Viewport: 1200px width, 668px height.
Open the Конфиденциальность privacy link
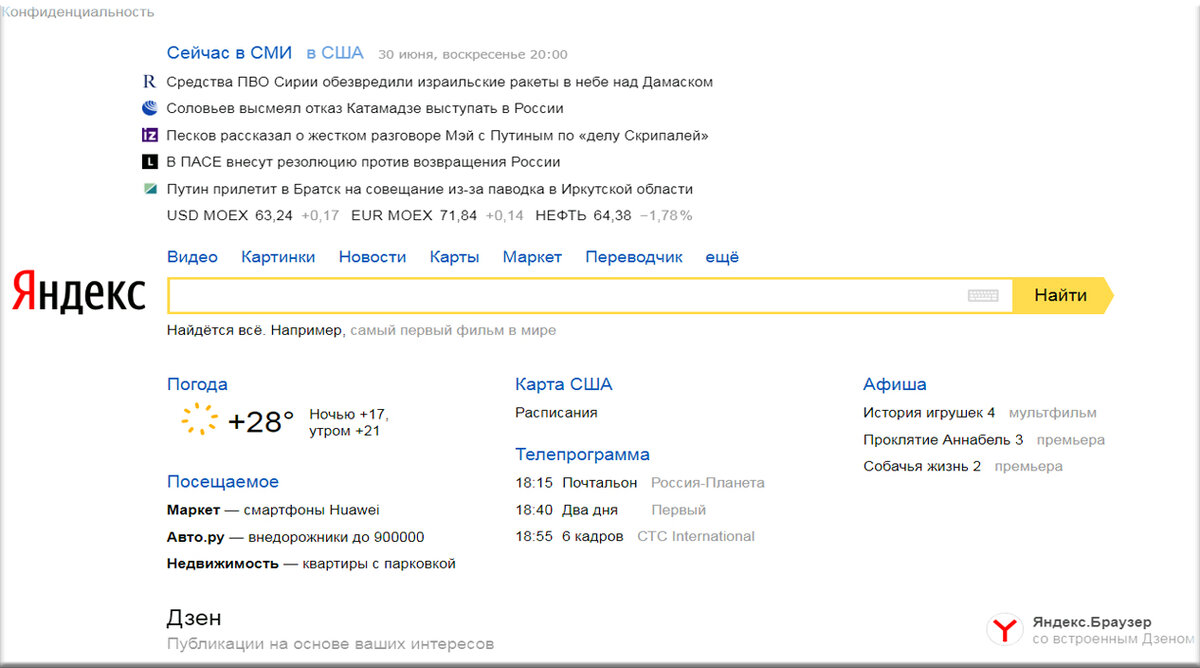(x=78, y=12)
